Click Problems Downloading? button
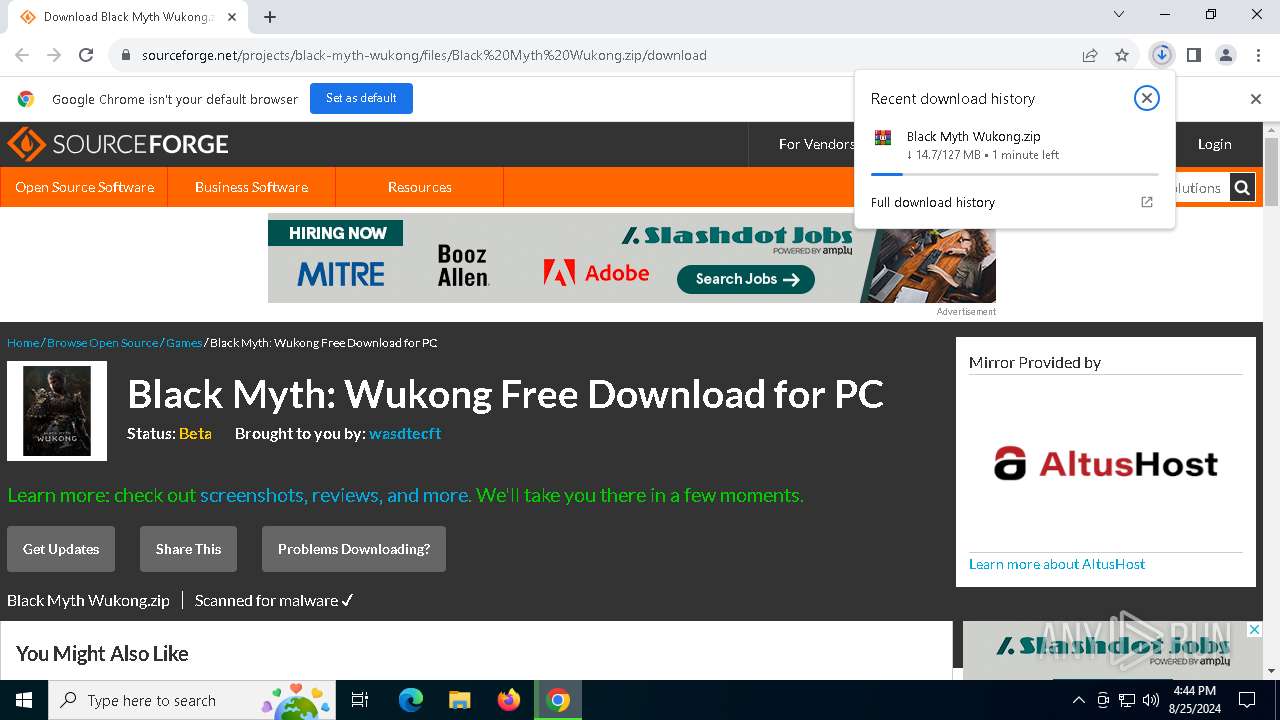The height and width of the screenshot is (720, 1280). coord(354,549)
